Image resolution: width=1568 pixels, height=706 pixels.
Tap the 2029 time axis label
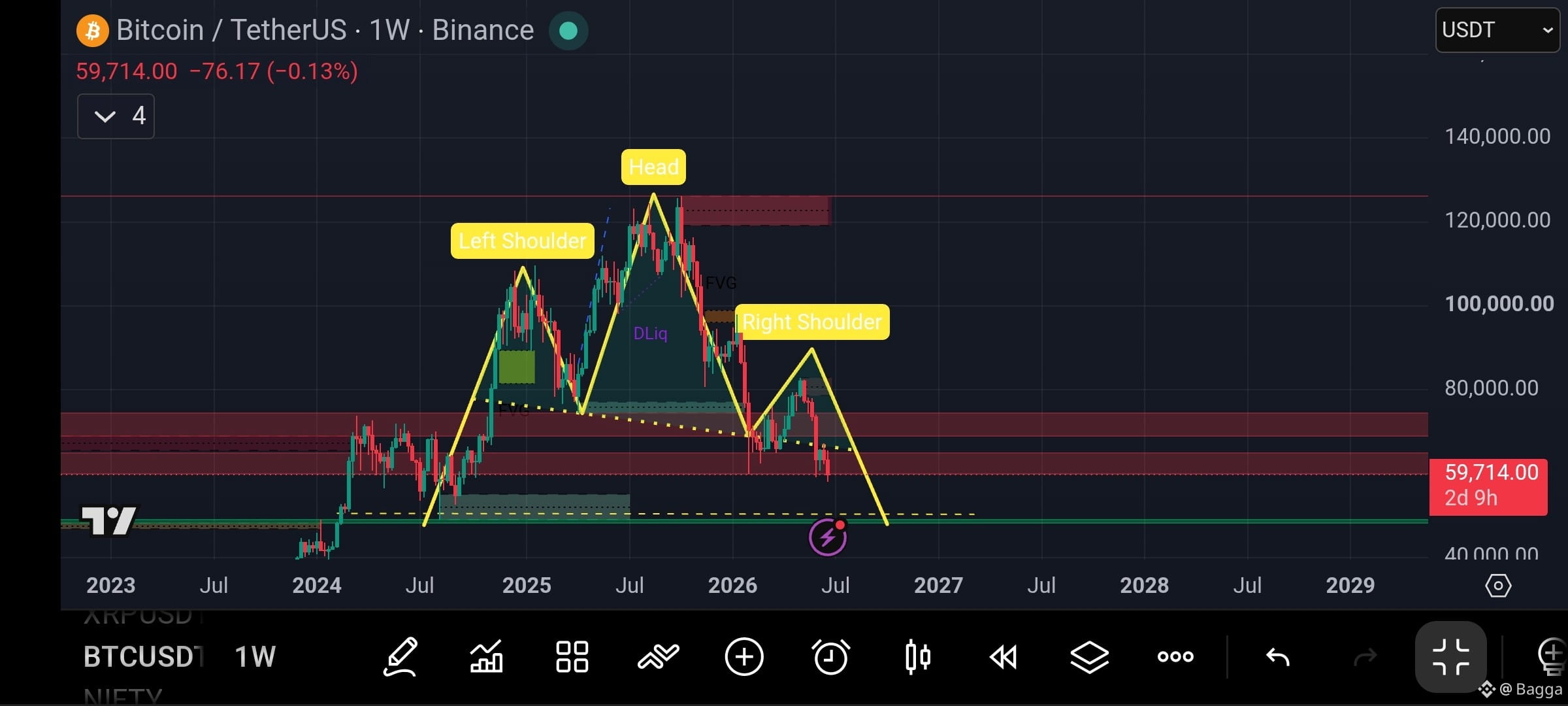tap(1350, 585)
